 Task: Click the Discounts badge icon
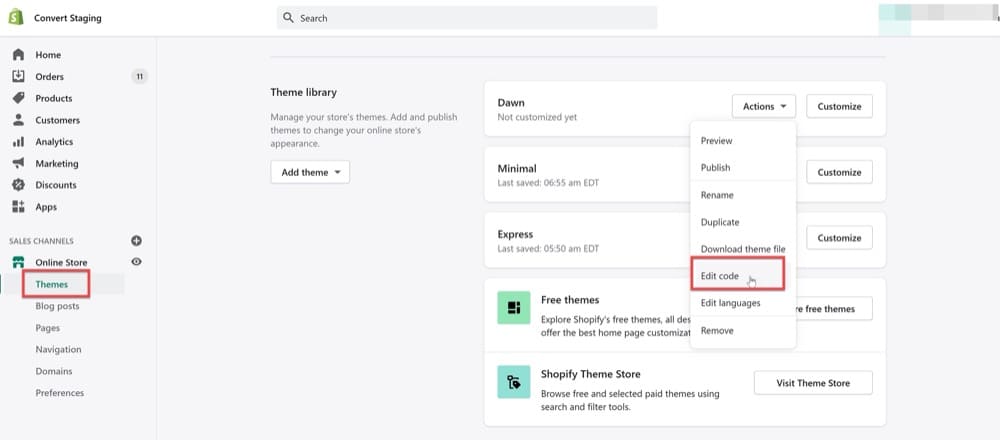18,185
